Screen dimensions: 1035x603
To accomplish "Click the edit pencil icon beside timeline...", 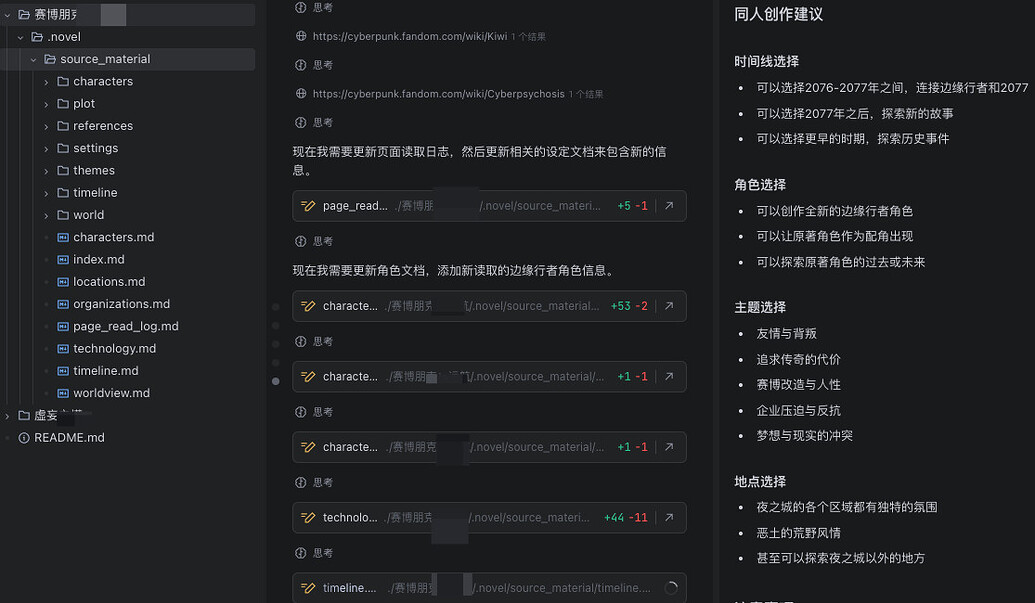I will (x=308, y=588).
